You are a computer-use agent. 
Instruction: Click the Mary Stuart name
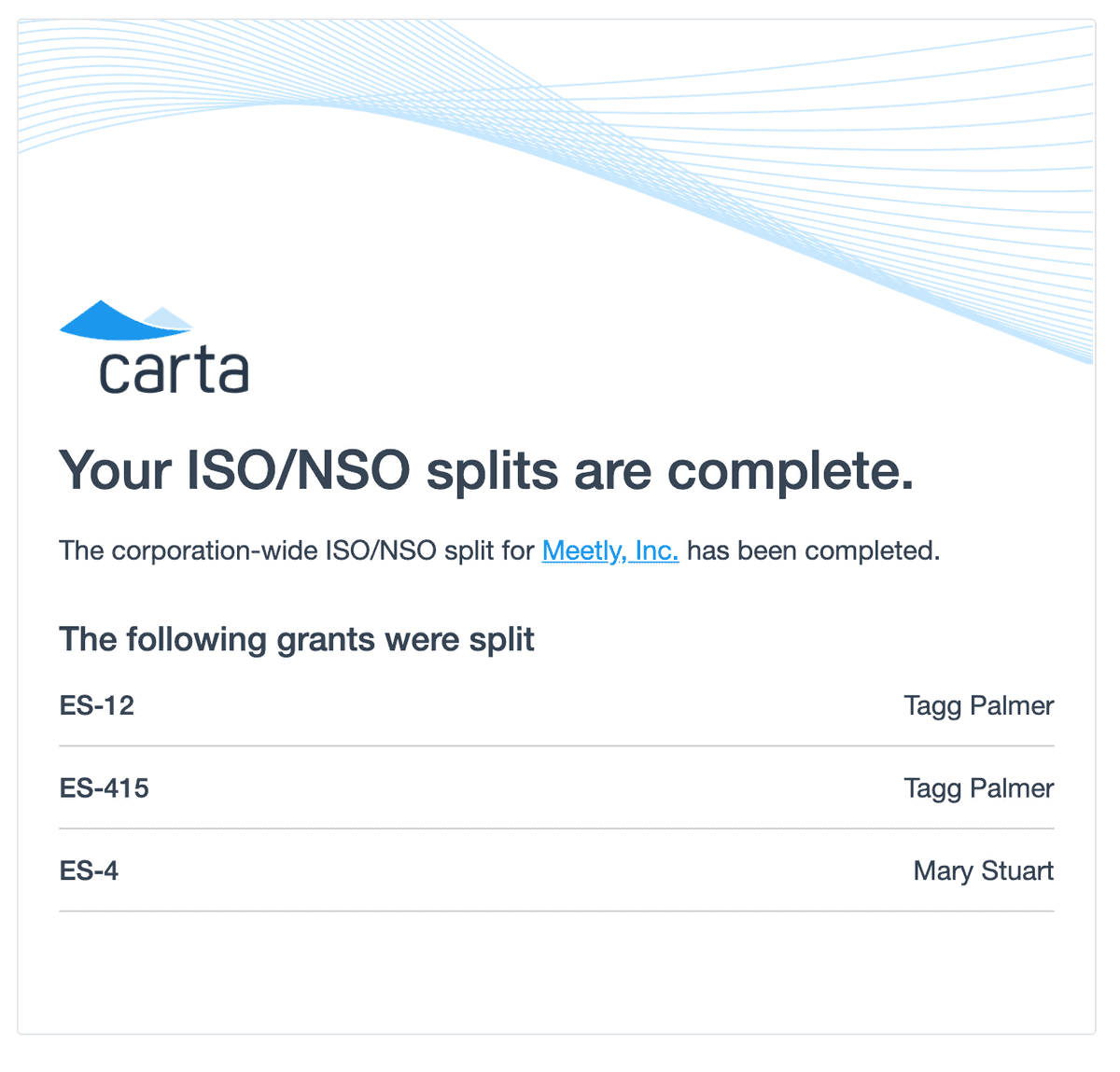pyautogui.click(x=983, y=870)
